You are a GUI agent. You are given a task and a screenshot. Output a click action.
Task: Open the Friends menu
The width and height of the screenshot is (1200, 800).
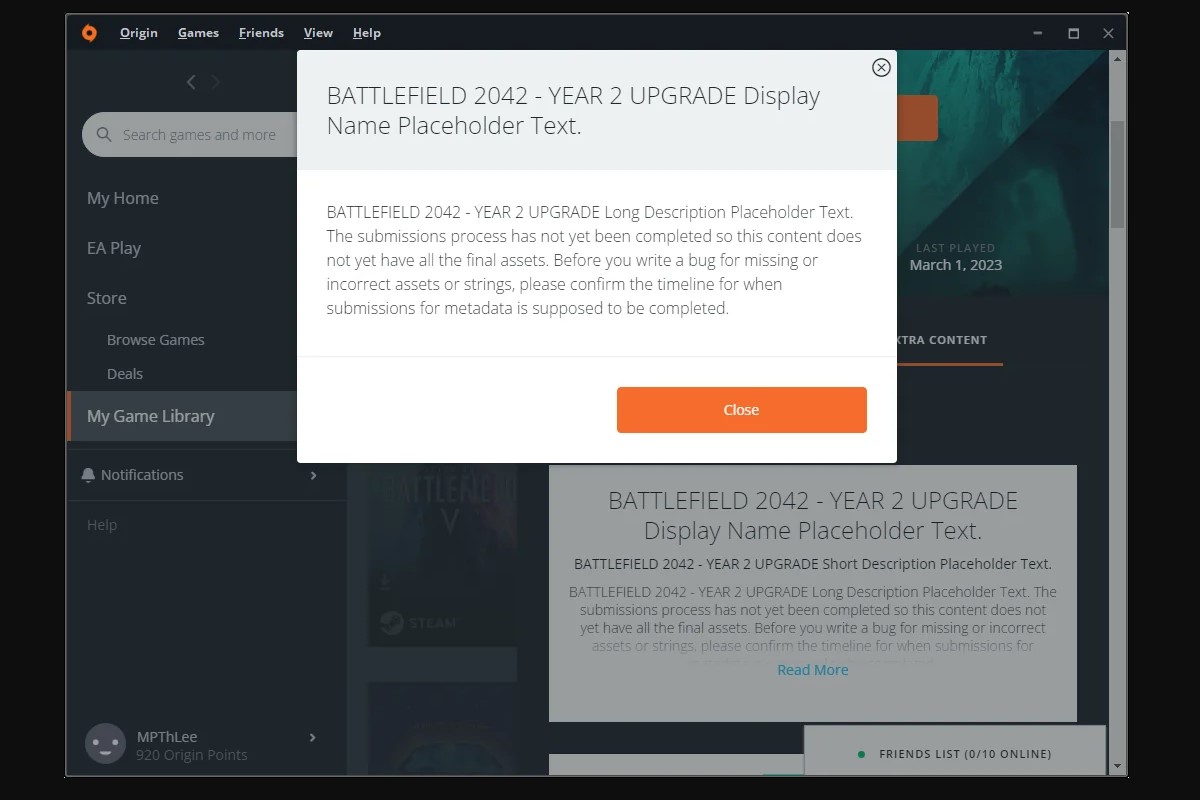point(261,33)
